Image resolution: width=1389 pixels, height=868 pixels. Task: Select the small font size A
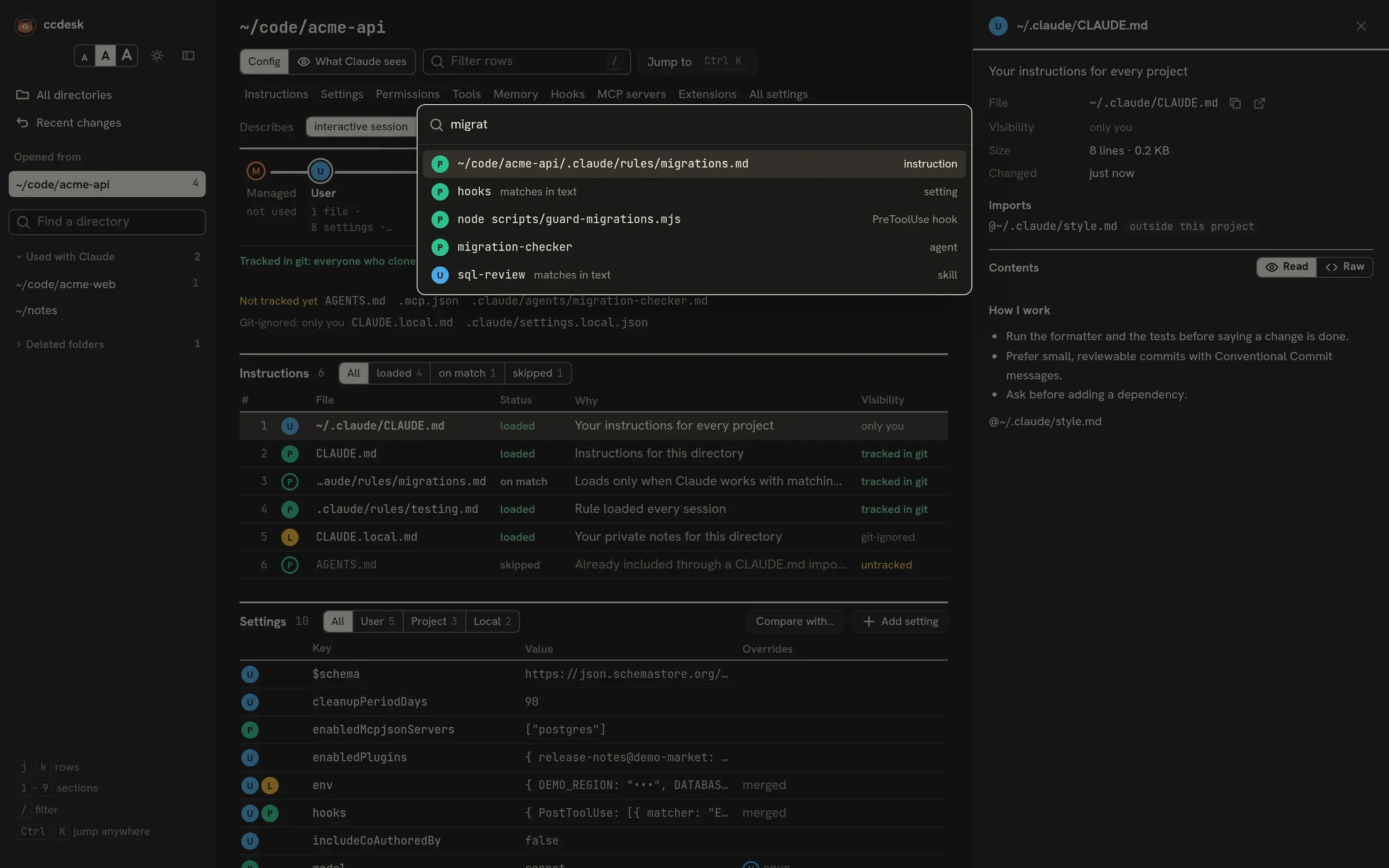84,56
